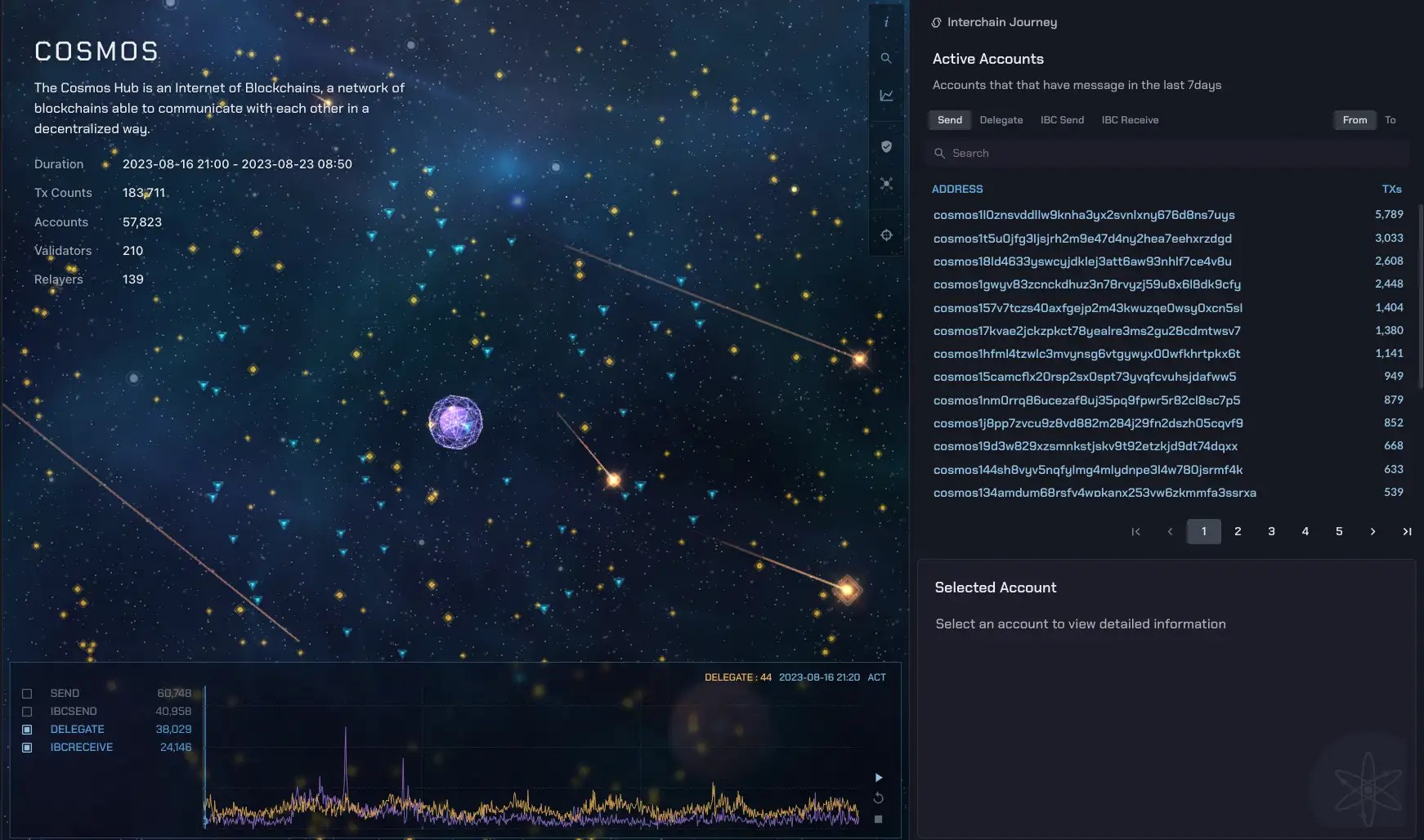Click the IBCSEND series label

tap(74, 712)
